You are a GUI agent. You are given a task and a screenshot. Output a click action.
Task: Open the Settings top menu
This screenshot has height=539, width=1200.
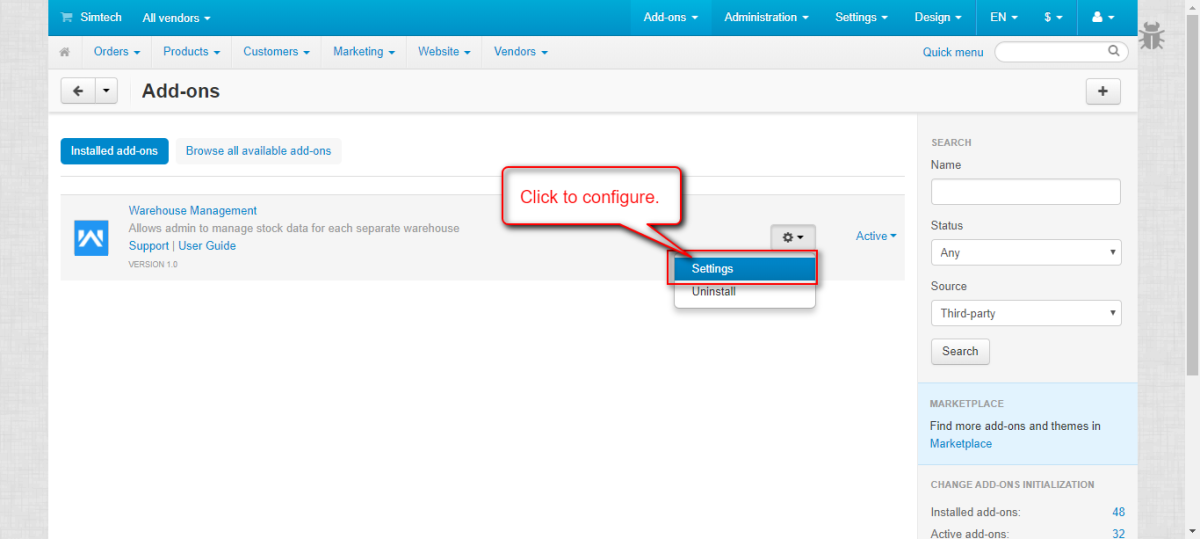[x=862, y=17]
